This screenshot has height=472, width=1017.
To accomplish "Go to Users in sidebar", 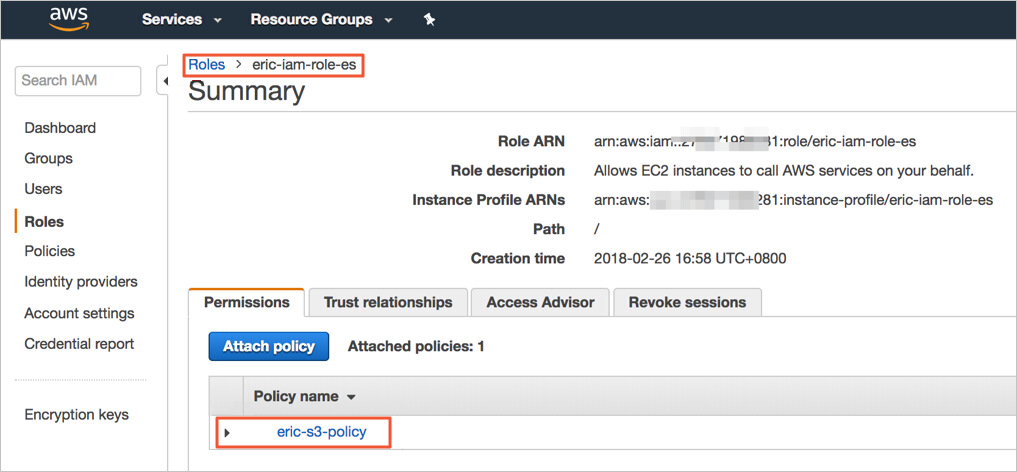I will tap(43, 189).
